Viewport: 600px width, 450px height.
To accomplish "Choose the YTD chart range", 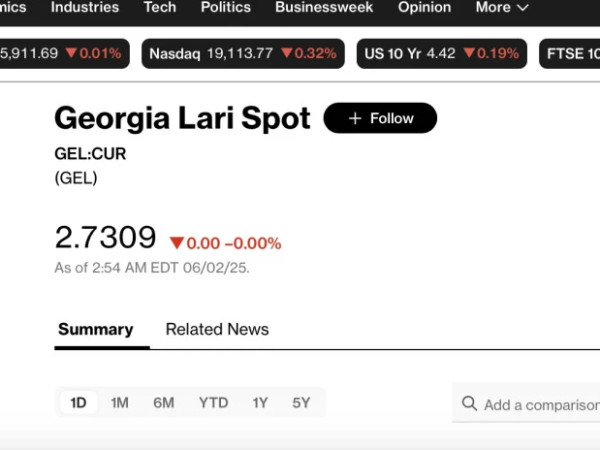I will pos(214,403).
